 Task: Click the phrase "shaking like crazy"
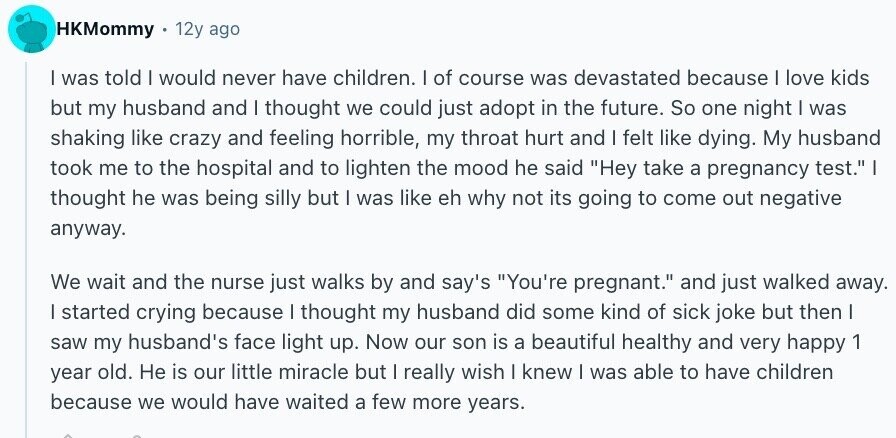click(x=120, y=135)
